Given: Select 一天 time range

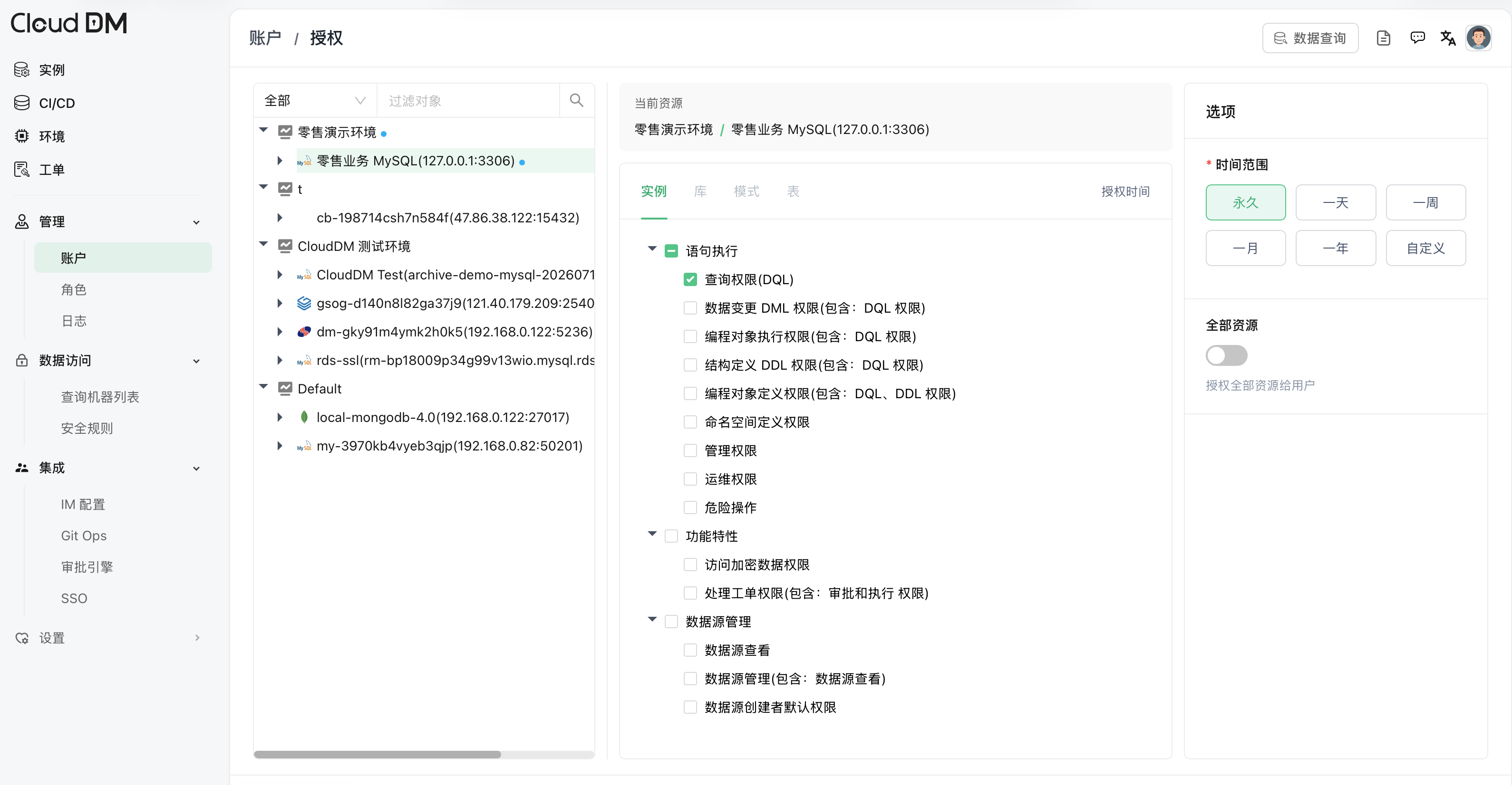Looking at the screenshot, I should [x=1335, y=202].
